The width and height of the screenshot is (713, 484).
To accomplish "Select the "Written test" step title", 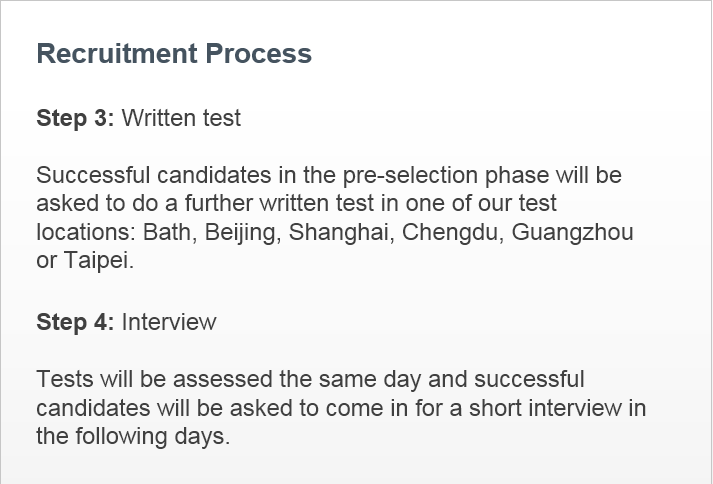I will pos(181,118).
